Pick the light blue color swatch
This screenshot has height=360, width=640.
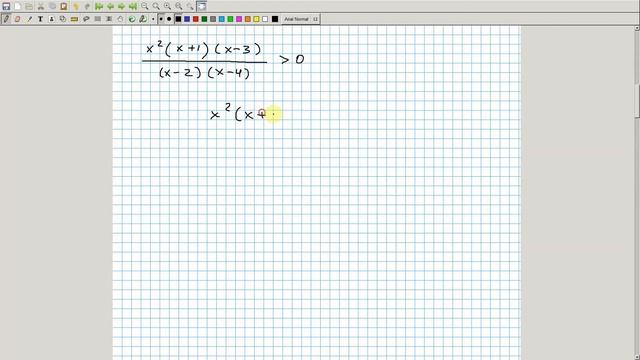(x=222, y=19)
